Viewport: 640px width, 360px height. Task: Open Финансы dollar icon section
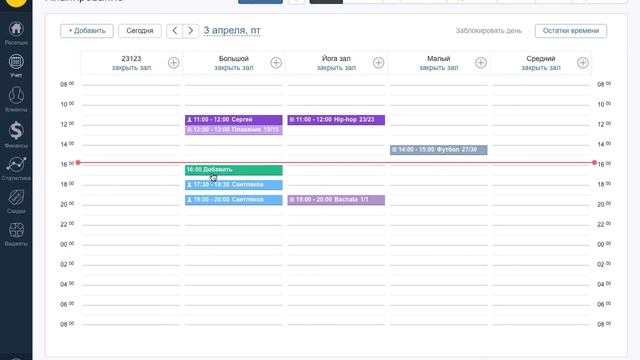[x=16, y=134]
